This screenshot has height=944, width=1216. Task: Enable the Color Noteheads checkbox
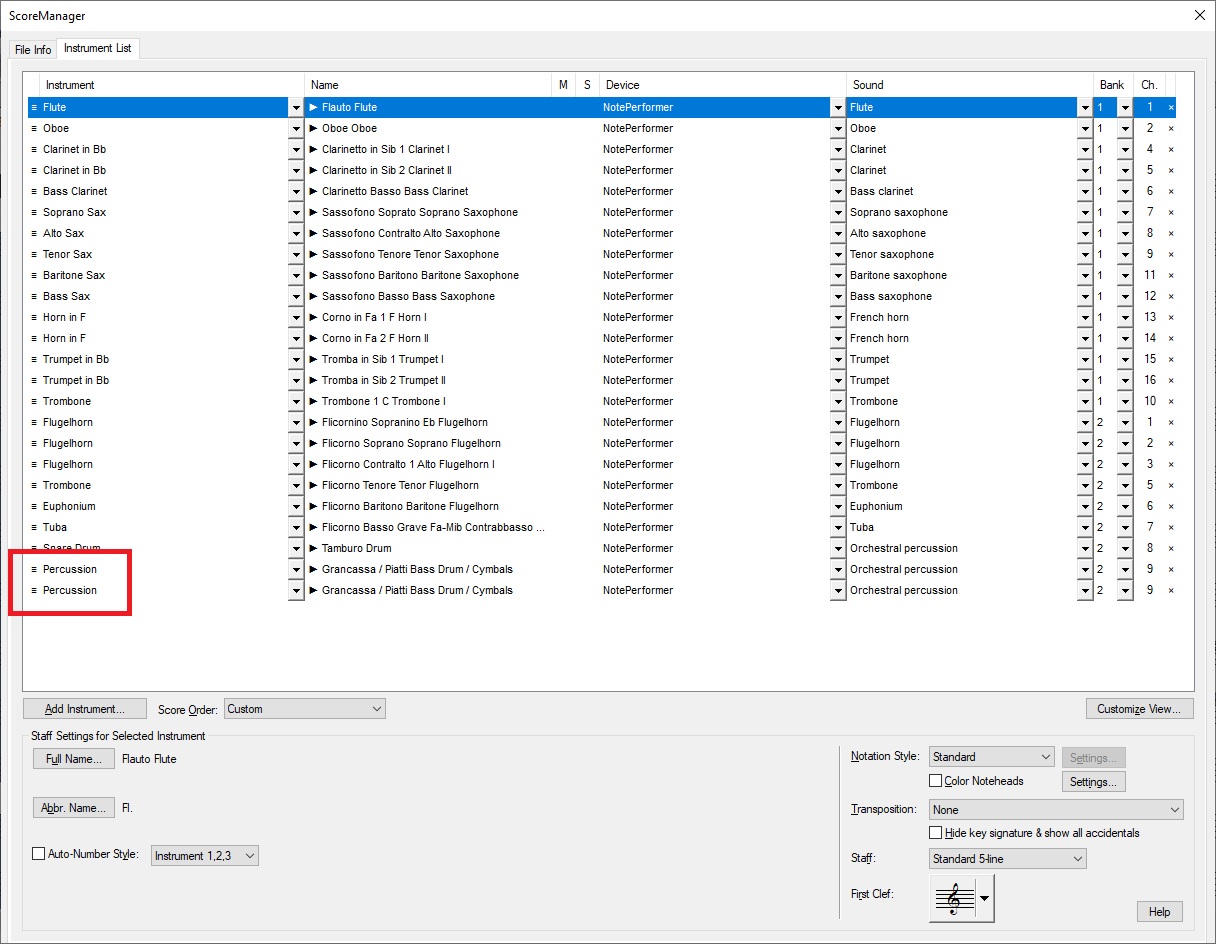pyautogui.click(x=936, y=781)
